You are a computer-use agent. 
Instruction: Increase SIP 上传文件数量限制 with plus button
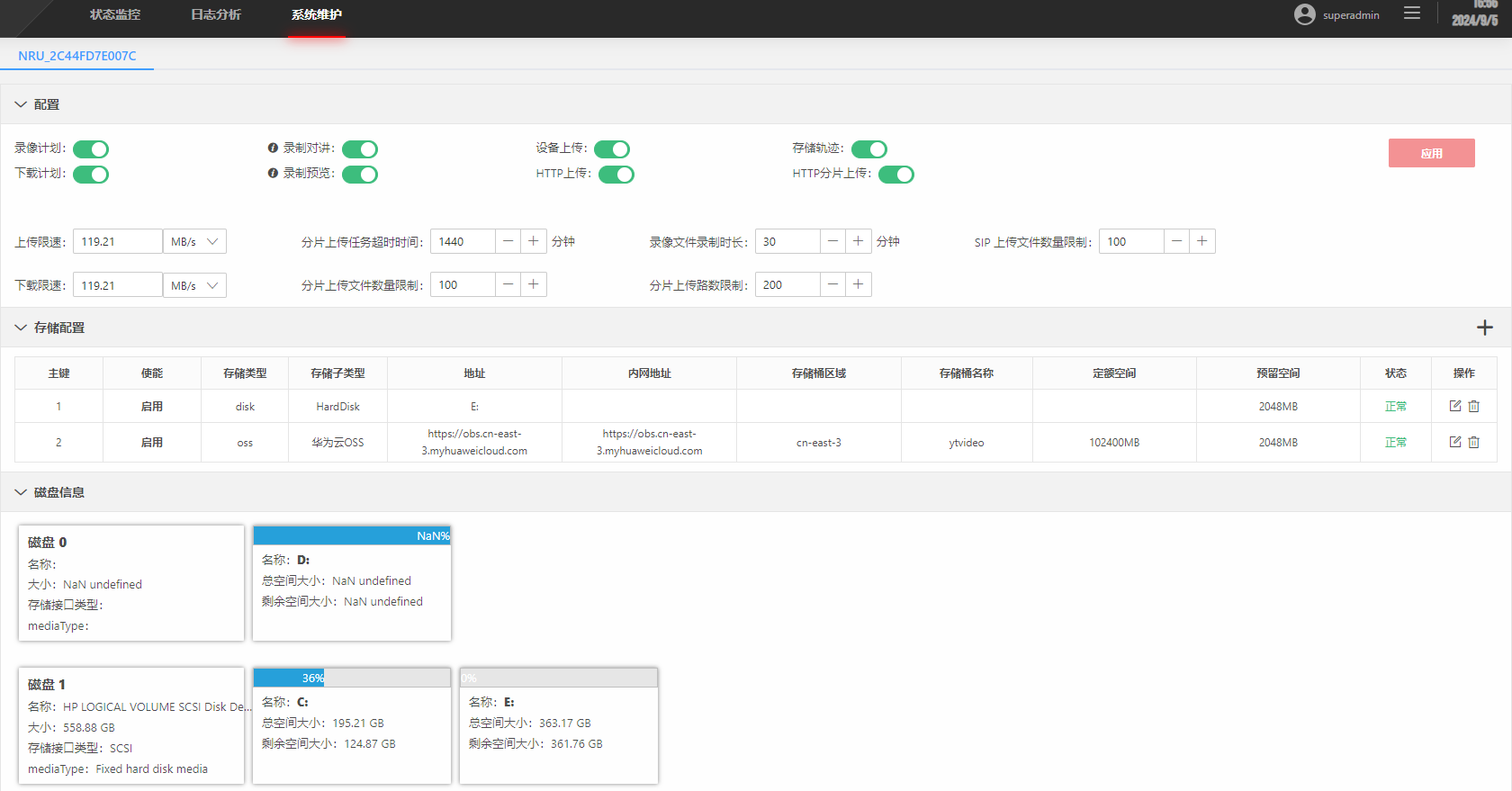(x=1202, y=241)
